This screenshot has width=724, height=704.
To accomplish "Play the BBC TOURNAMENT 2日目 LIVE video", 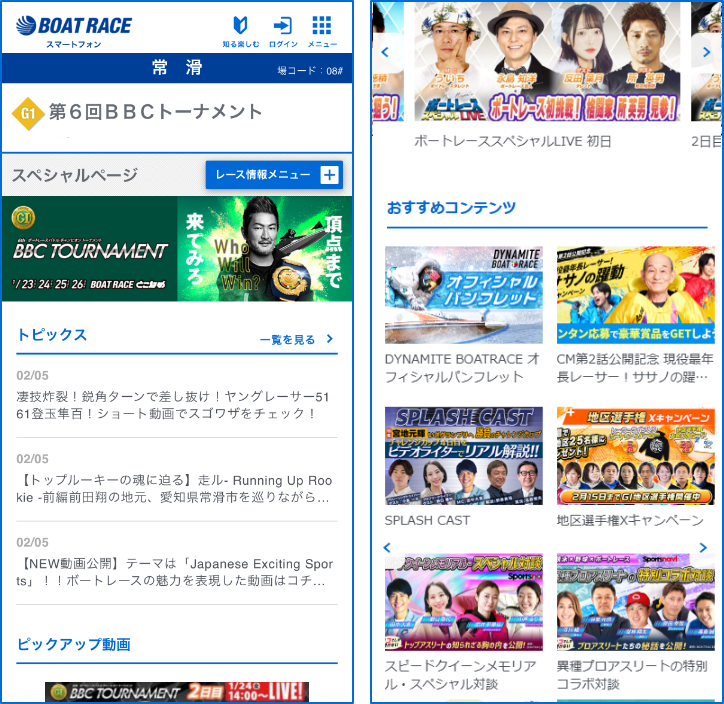I will (177, 692).
